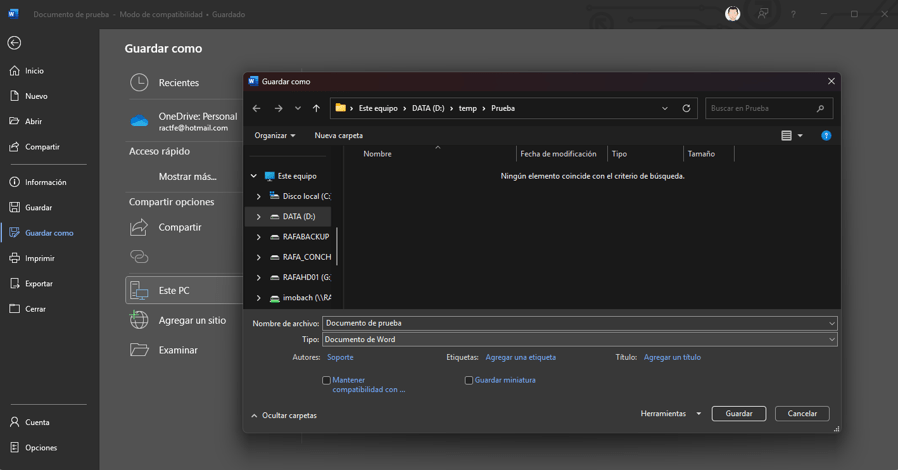Click the back arrow in Word backstage
This screenshot has height=470, width=898.
[x=14, y=43]
